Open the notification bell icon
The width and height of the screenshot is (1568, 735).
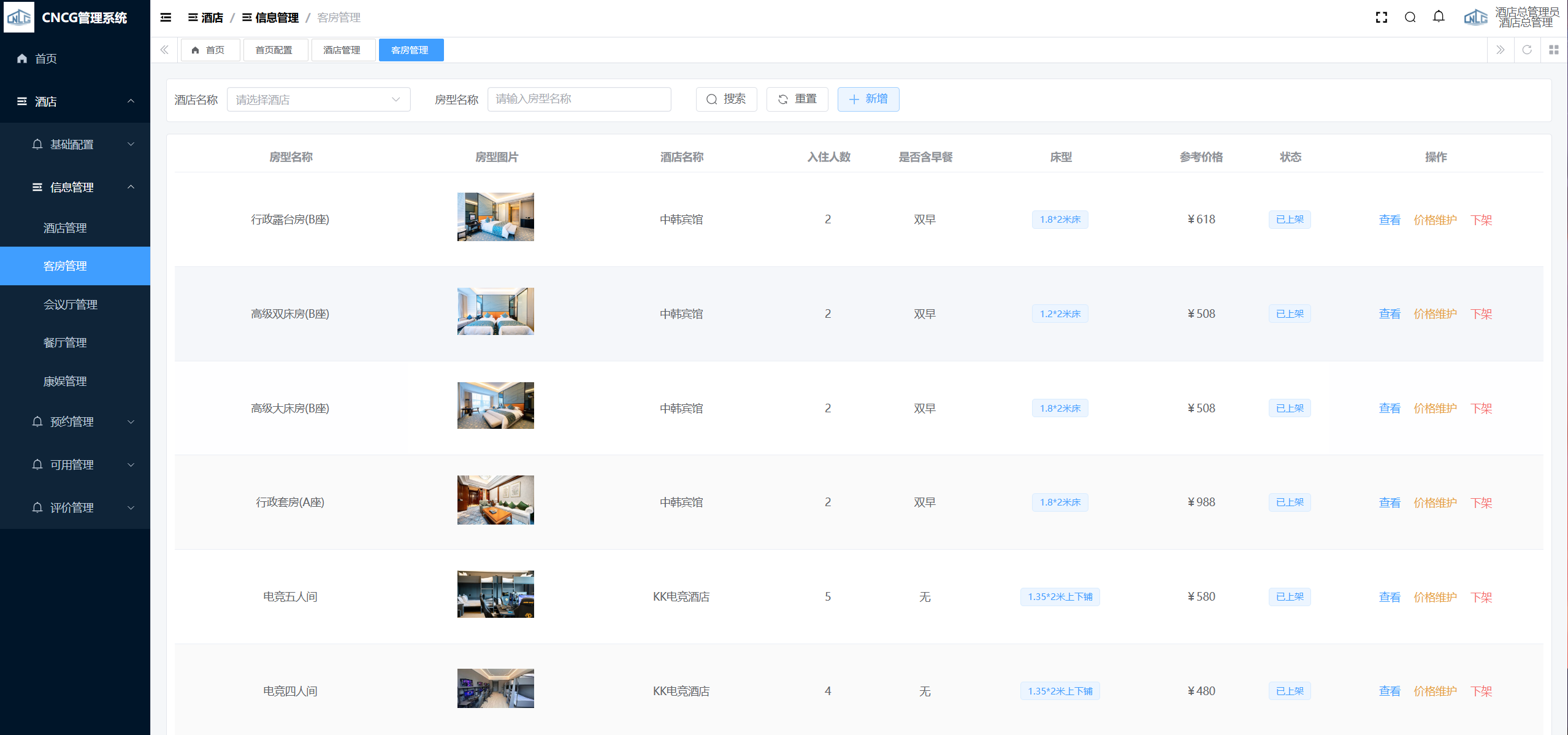pos(1439,17)
